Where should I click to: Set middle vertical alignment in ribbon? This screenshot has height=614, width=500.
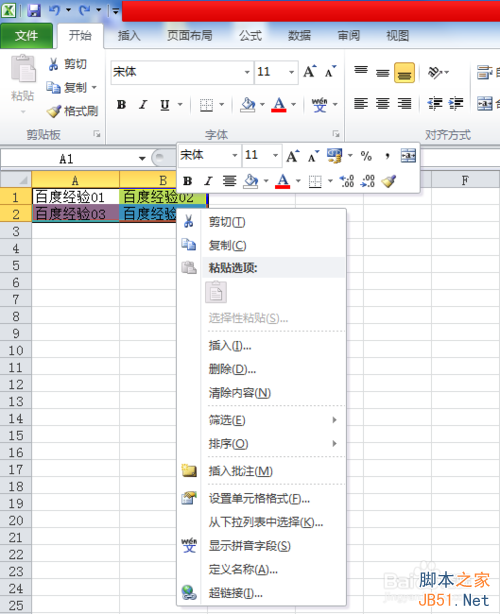383,72
